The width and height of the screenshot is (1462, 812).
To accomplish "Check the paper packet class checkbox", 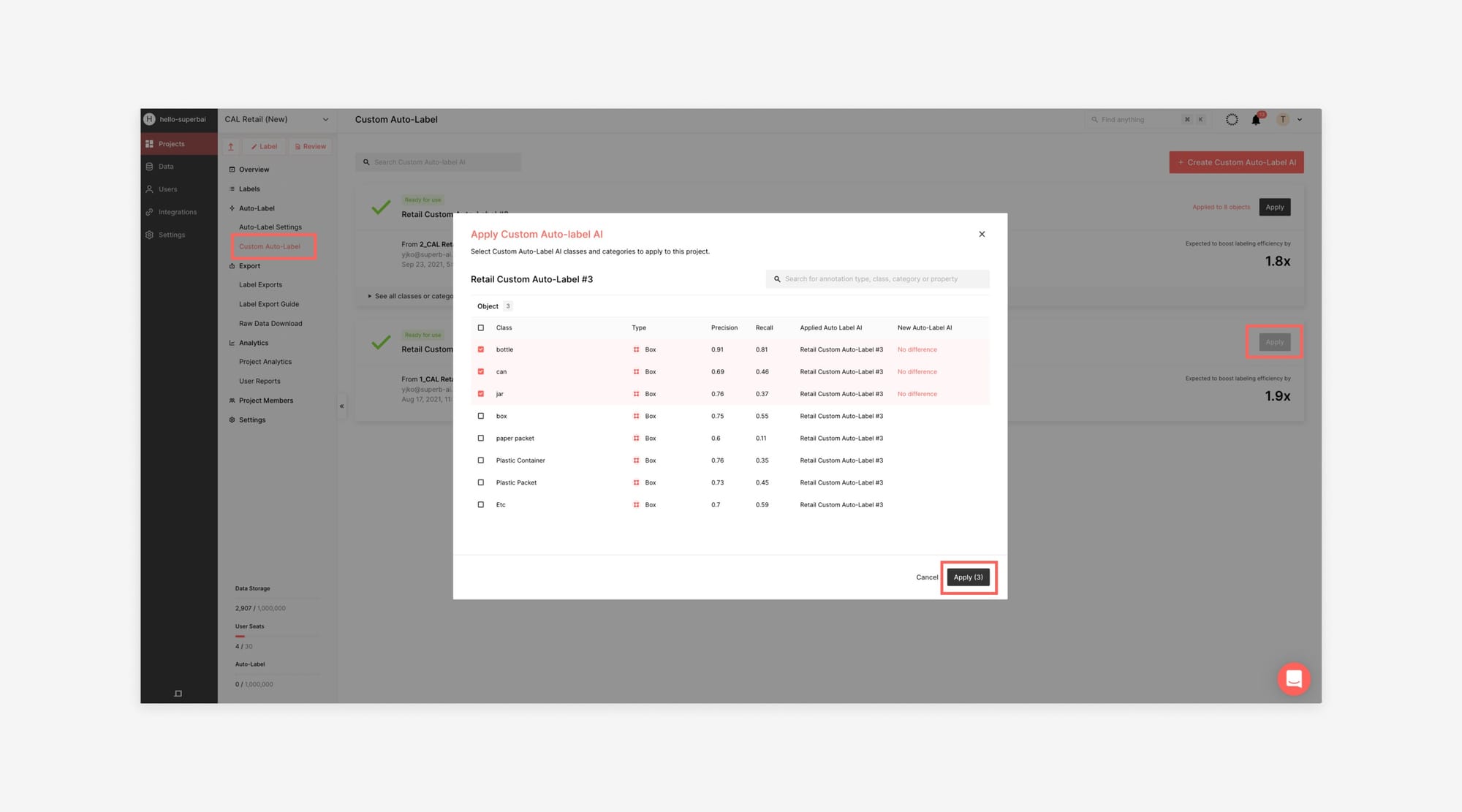I will coord(480,439).
